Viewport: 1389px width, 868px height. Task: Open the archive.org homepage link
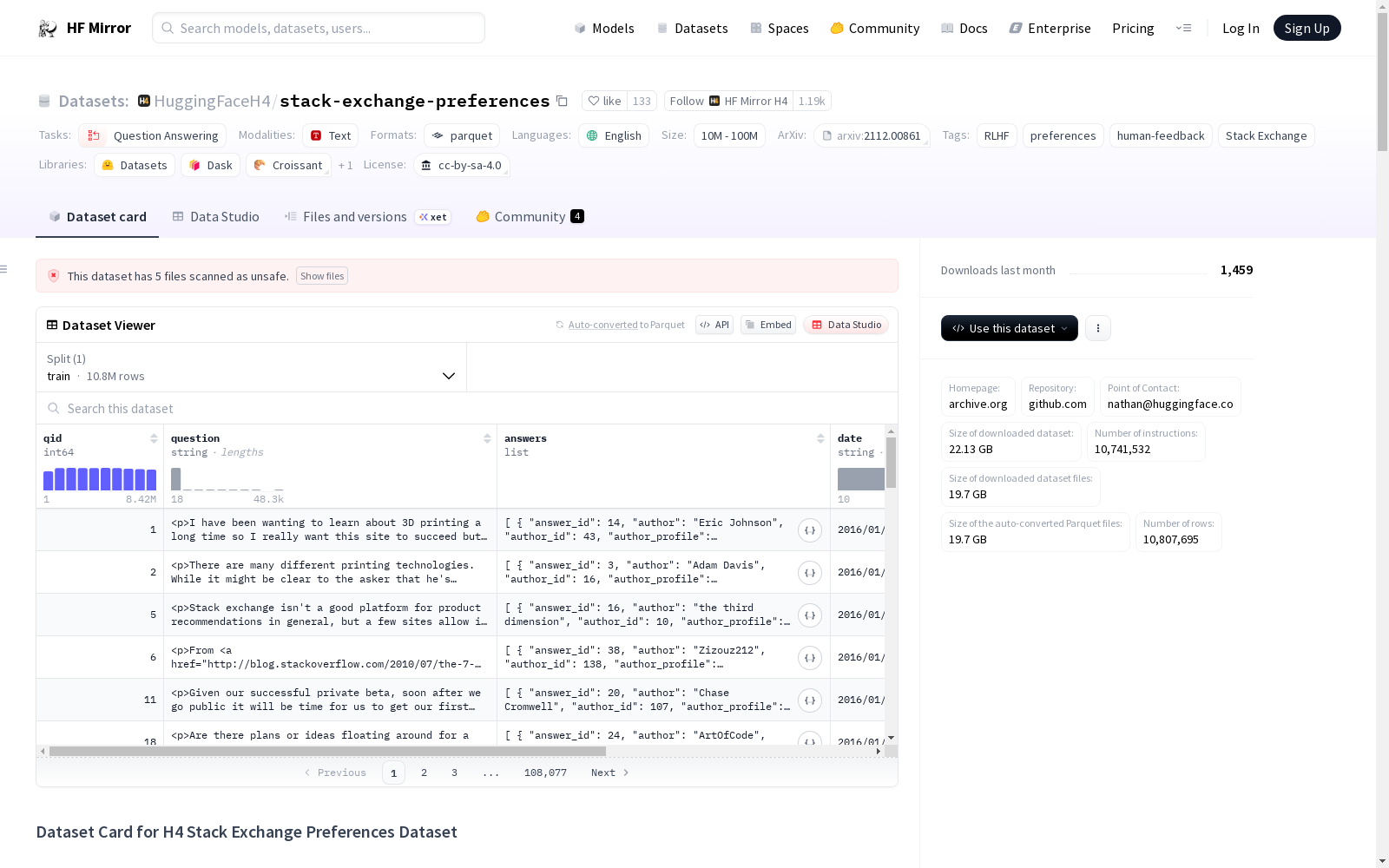(x=978, y=404)
